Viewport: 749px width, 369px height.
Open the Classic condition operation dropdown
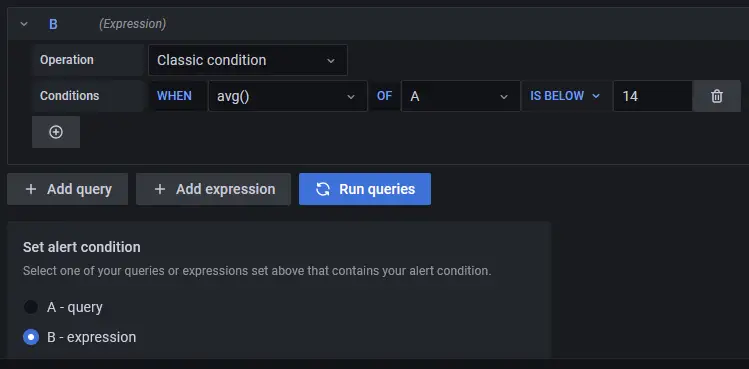(248, 60)
